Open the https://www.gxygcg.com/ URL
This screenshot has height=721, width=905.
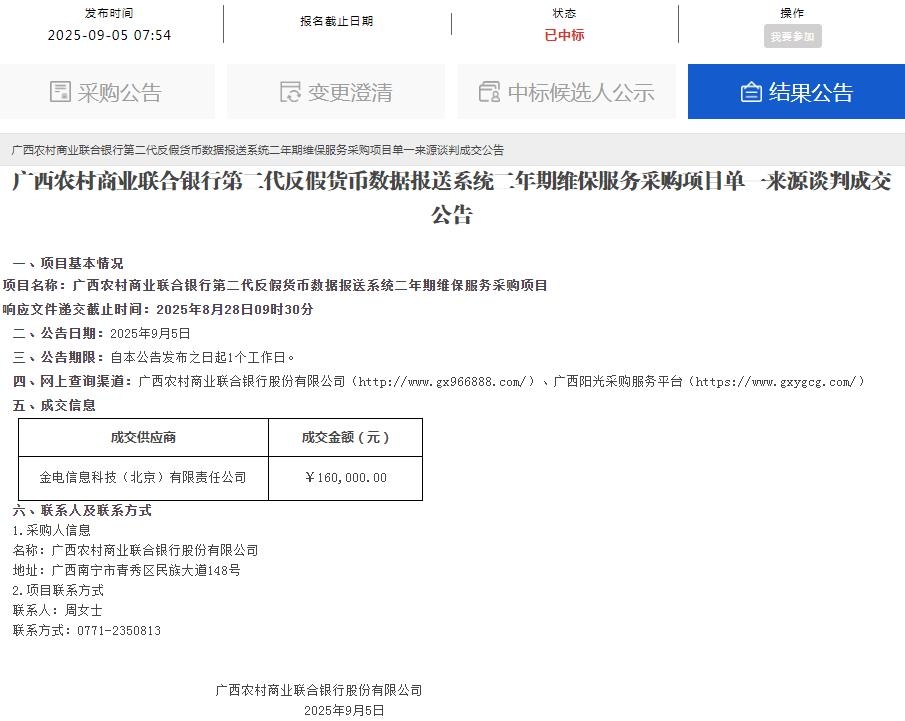775,382
